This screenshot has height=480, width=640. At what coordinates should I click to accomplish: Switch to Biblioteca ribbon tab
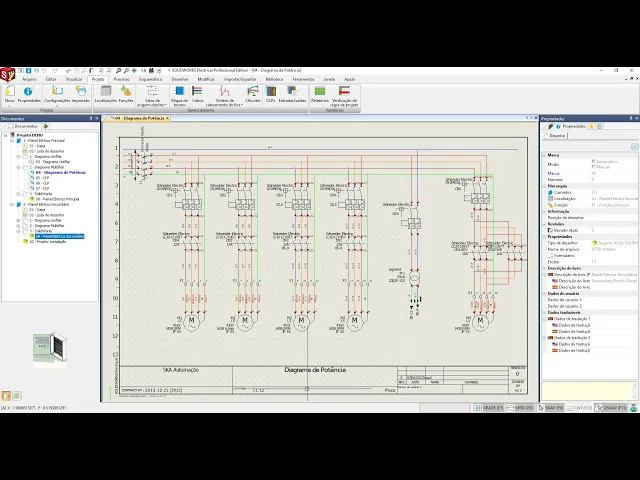274,79
